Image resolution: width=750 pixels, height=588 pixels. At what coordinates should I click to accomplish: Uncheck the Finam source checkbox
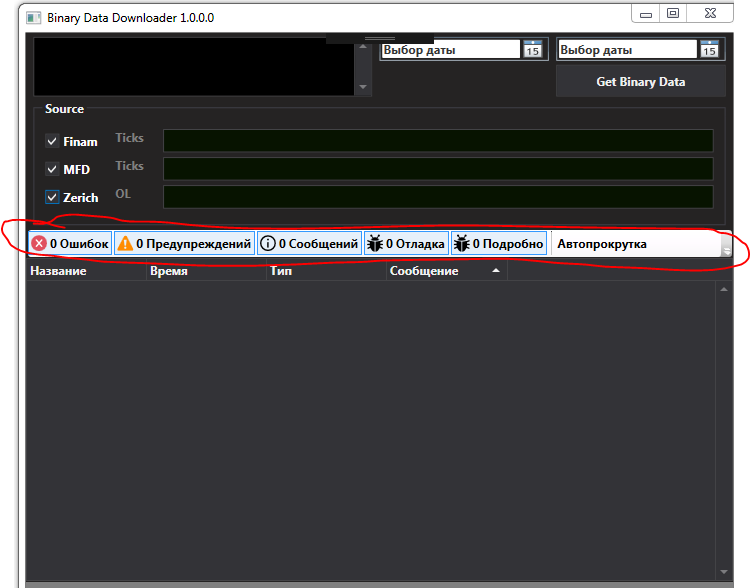[x=53, y=142]
